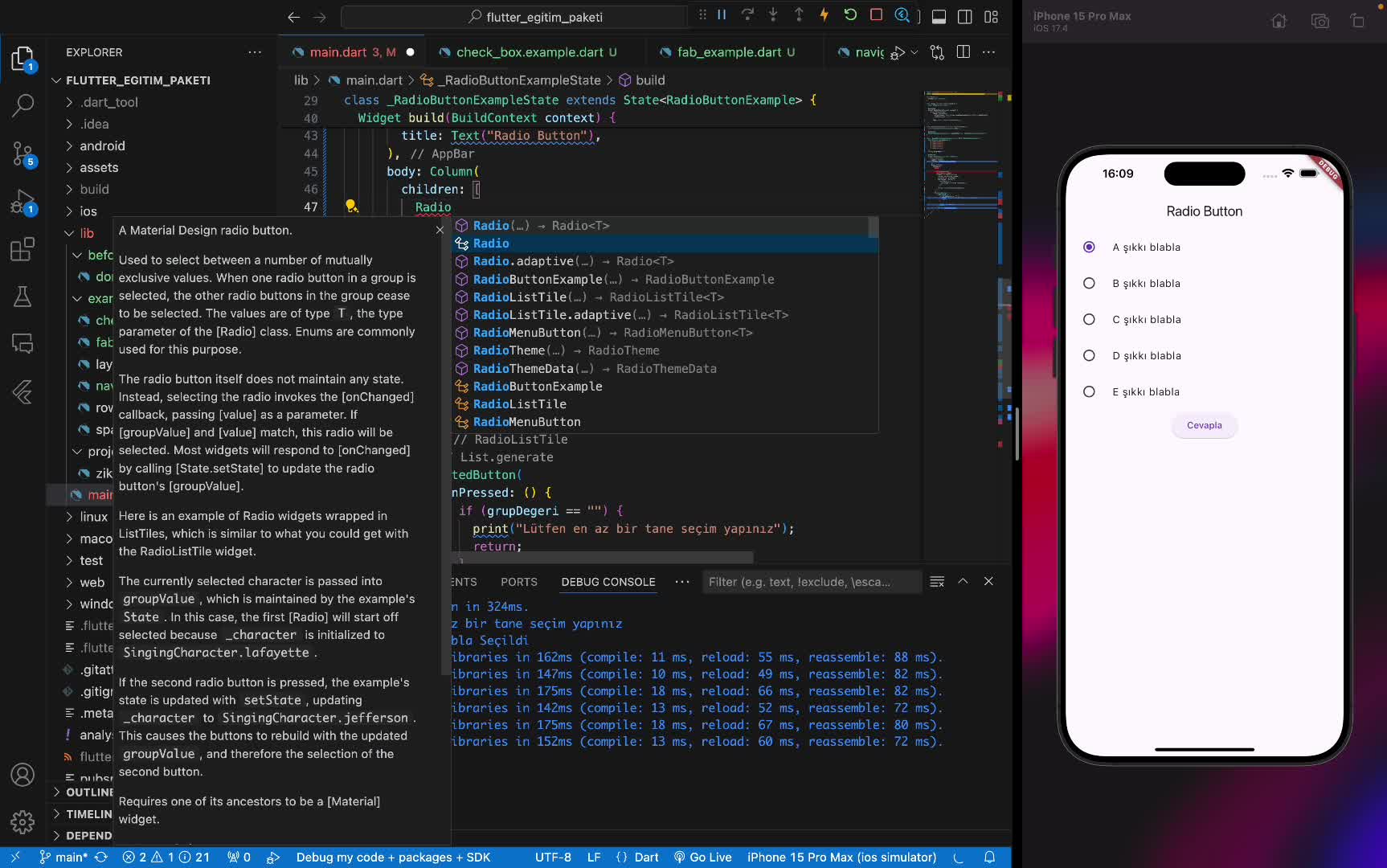Rotate the simulator device
The image size is (1387, 868).
tap(1357, 22)
